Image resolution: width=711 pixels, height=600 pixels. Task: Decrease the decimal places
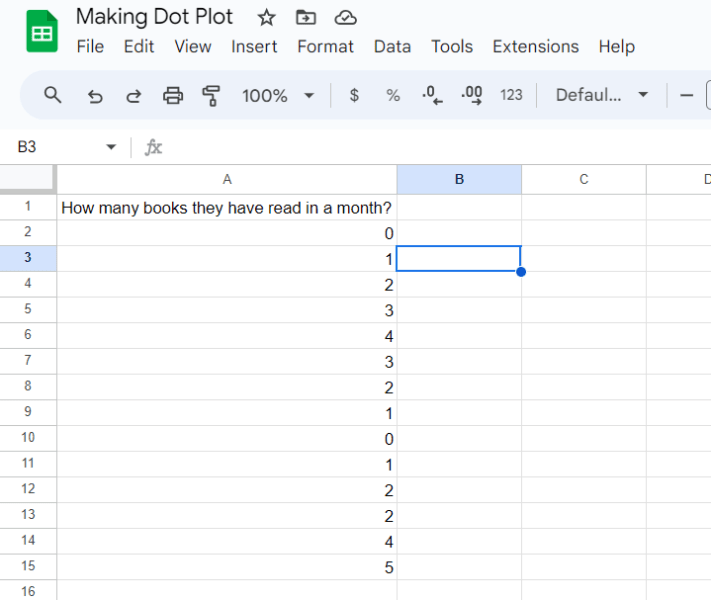(x=432, y=95)
